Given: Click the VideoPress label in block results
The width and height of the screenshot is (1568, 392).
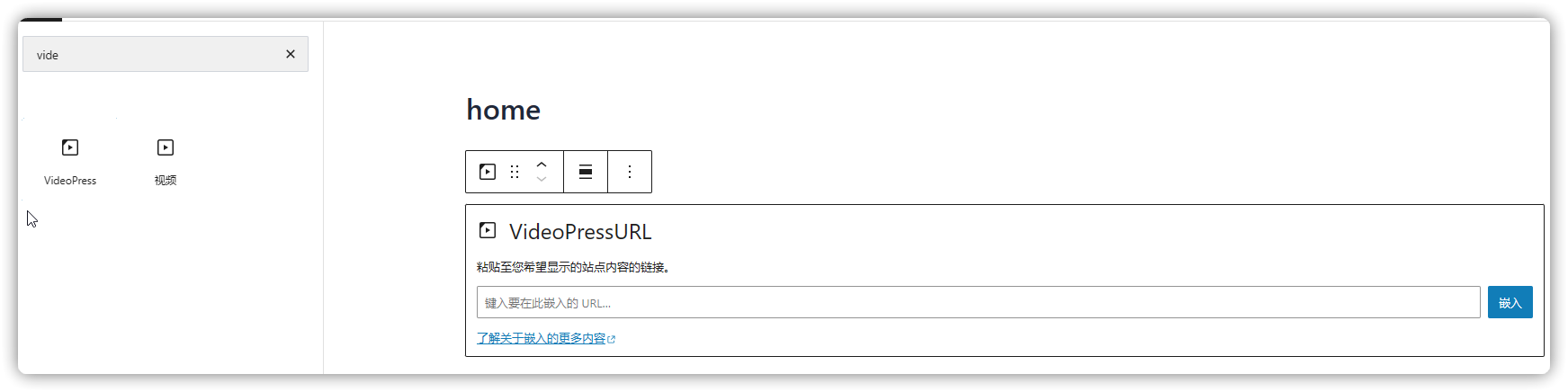Looking at the screenshot, I should 70,181.
